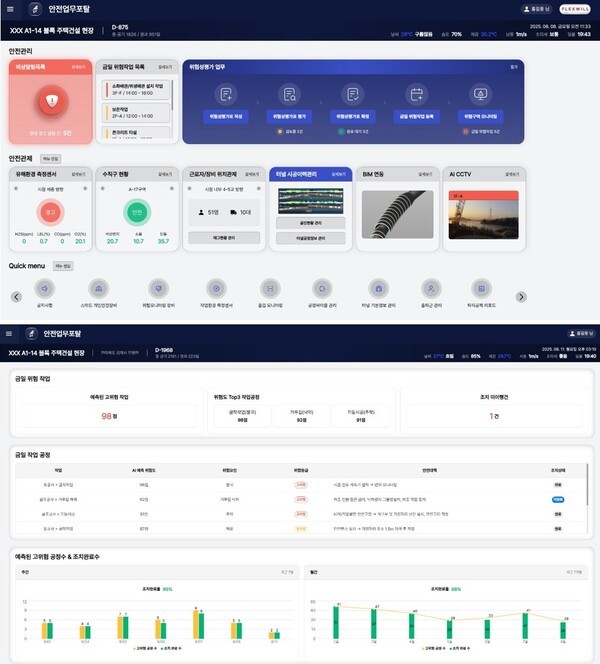This screenshot has height=664, width=600.
Task: Go to next sensor location in hazardous environment card
Action: (85, 189)
